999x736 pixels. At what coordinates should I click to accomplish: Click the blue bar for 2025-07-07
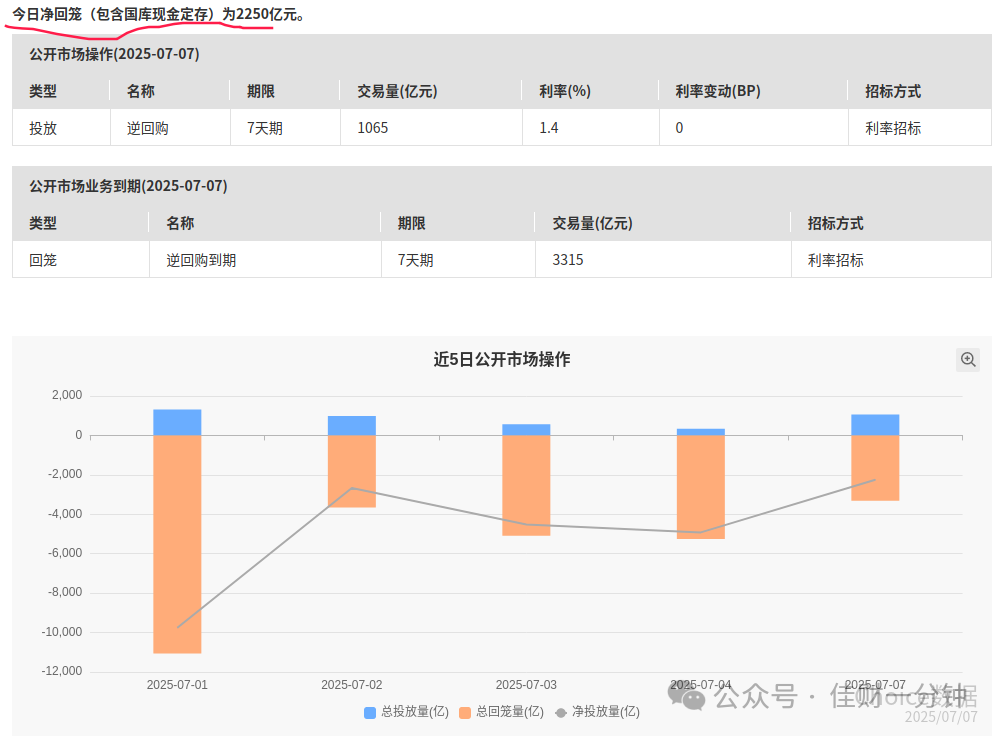click(875, 425)
